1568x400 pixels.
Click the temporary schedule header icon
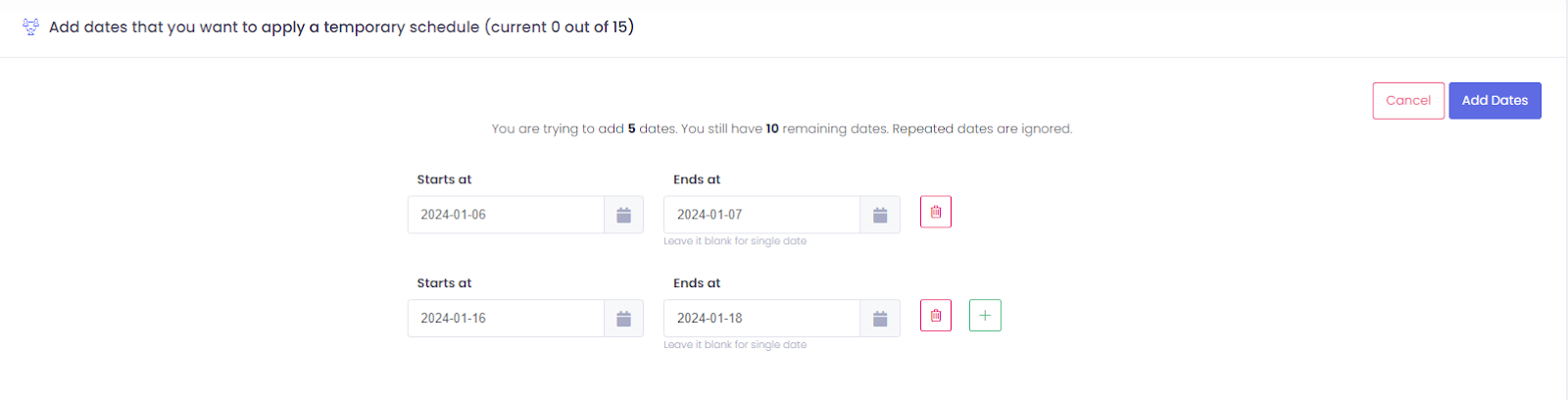[30, 26]
